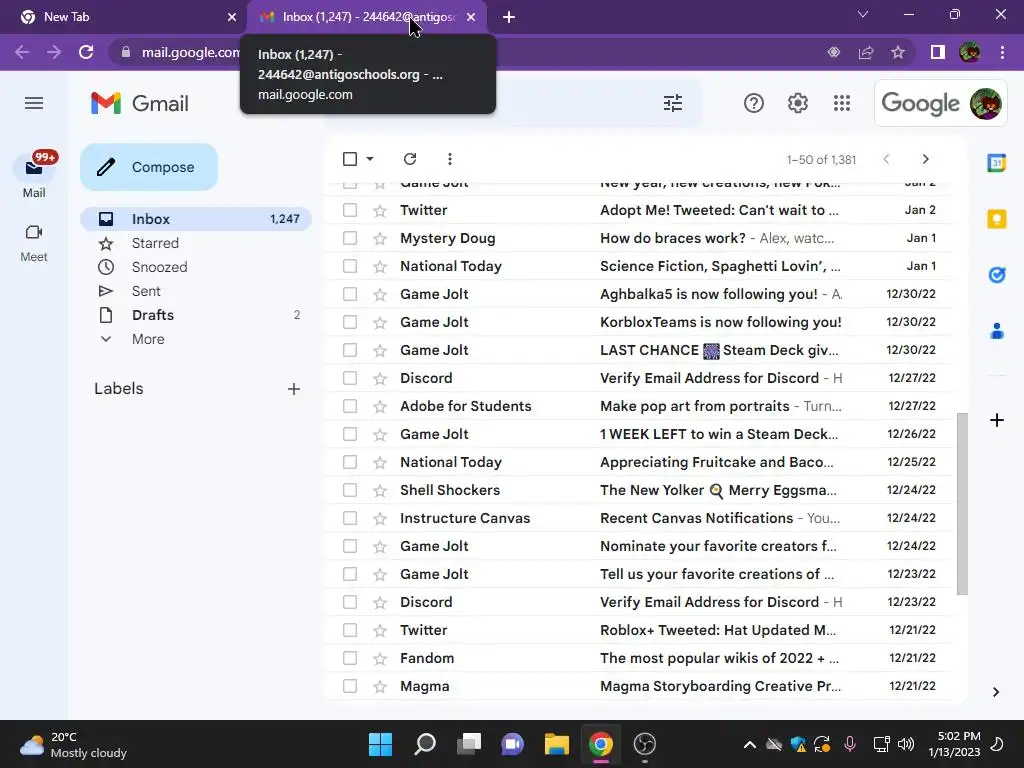
Task: Check the Twitter Adopt Me email
Action: click(350, 210)
